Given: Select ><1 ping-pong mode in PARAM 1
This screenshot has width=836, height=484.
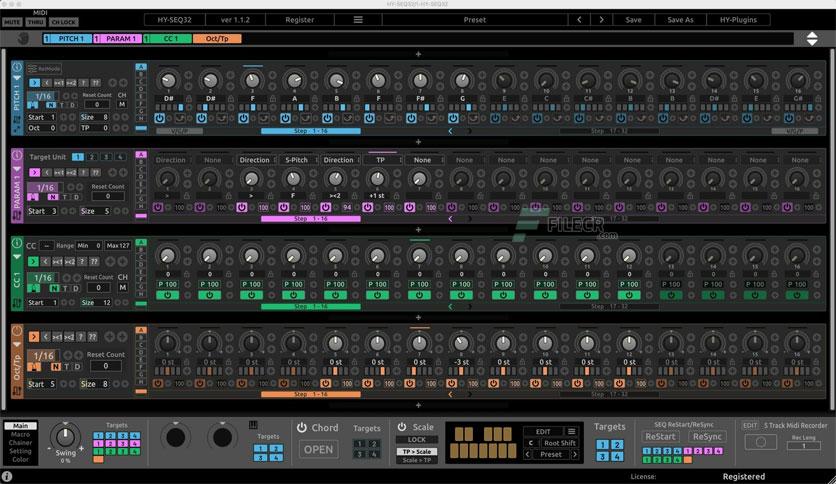Looking at the screenshot, I should click(x=59, y=172).
